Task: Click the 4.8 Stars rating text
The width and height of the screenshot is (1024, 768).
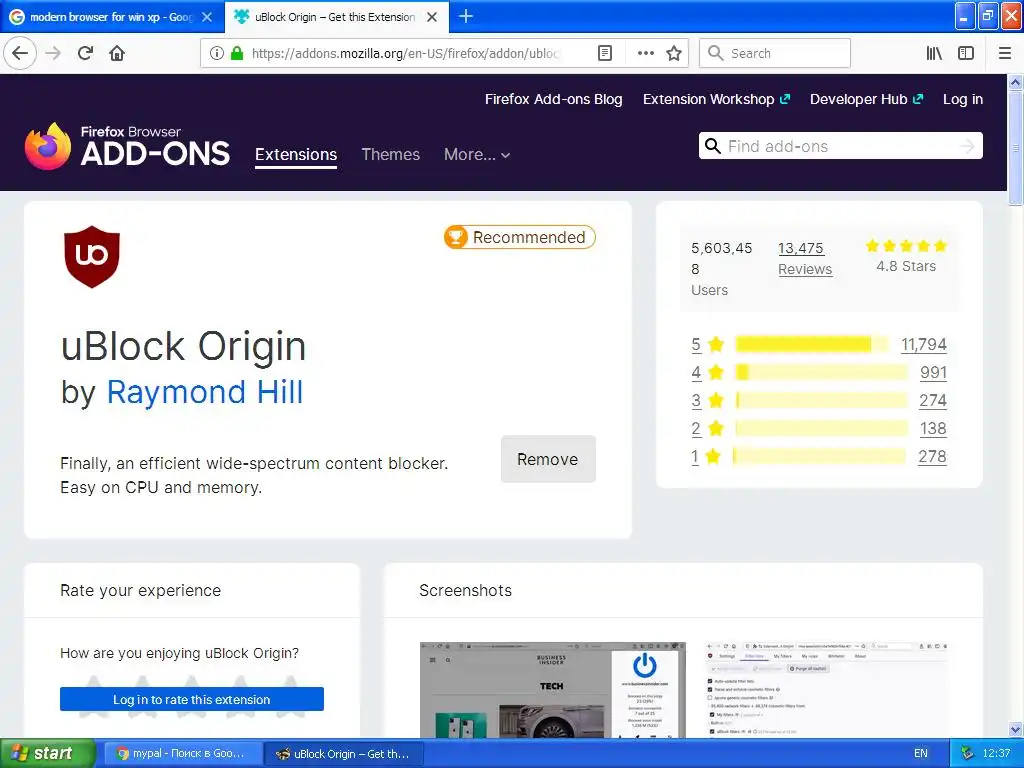Action: click(x=906, y=266)
